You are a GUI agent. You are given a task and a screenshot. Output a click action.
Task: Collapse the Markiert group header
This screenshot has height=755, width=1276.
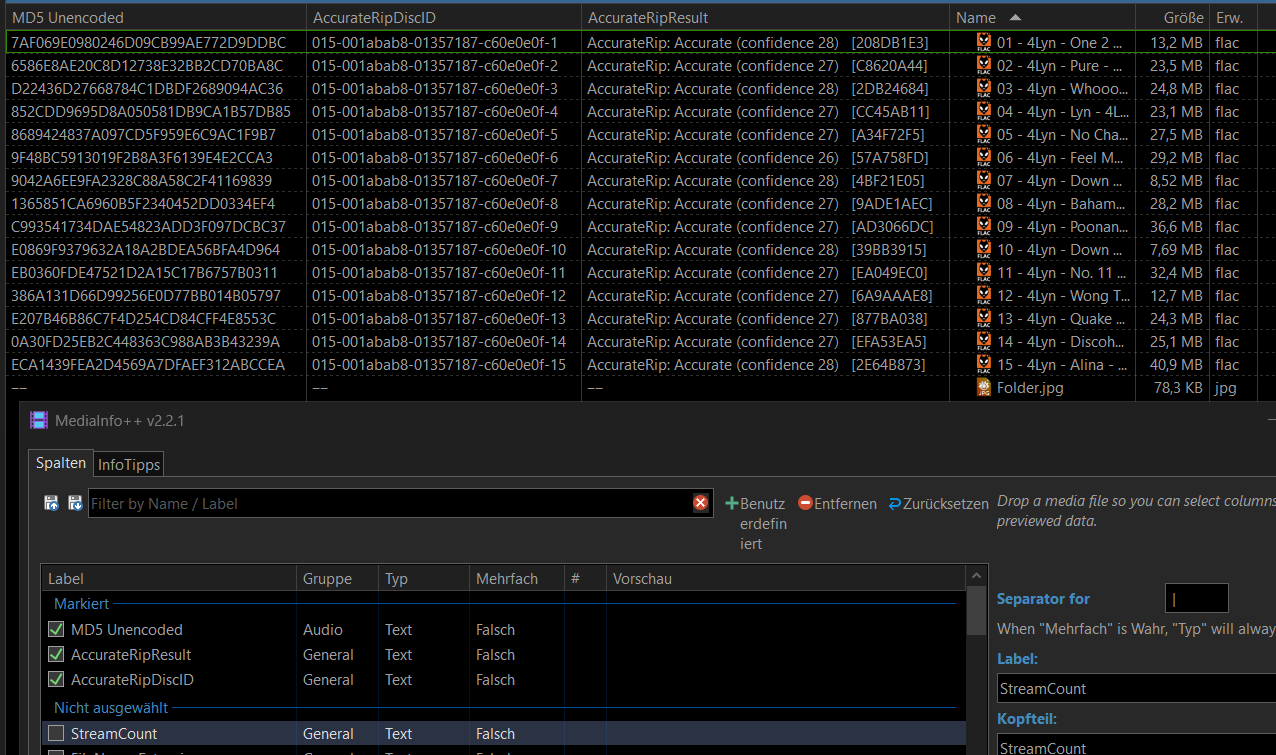coord(81,604)
